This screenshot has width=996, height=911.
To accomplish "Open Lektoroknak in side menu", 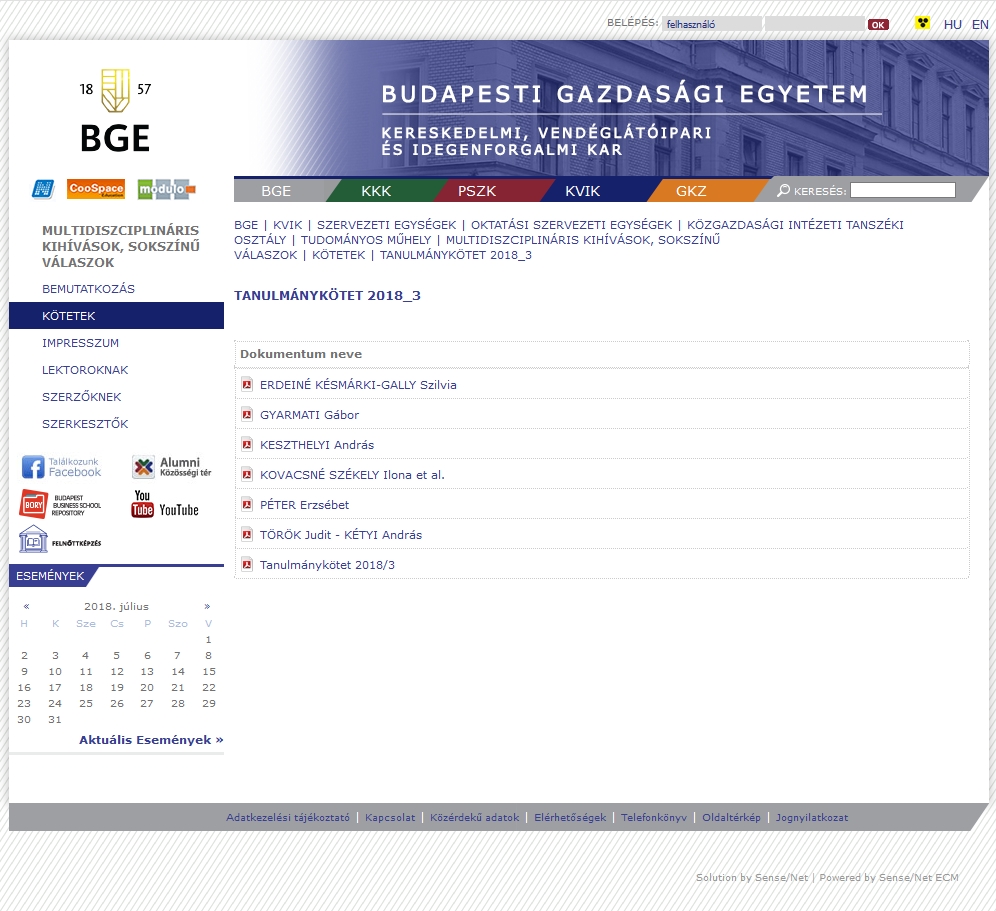I will tap(85, 370).
